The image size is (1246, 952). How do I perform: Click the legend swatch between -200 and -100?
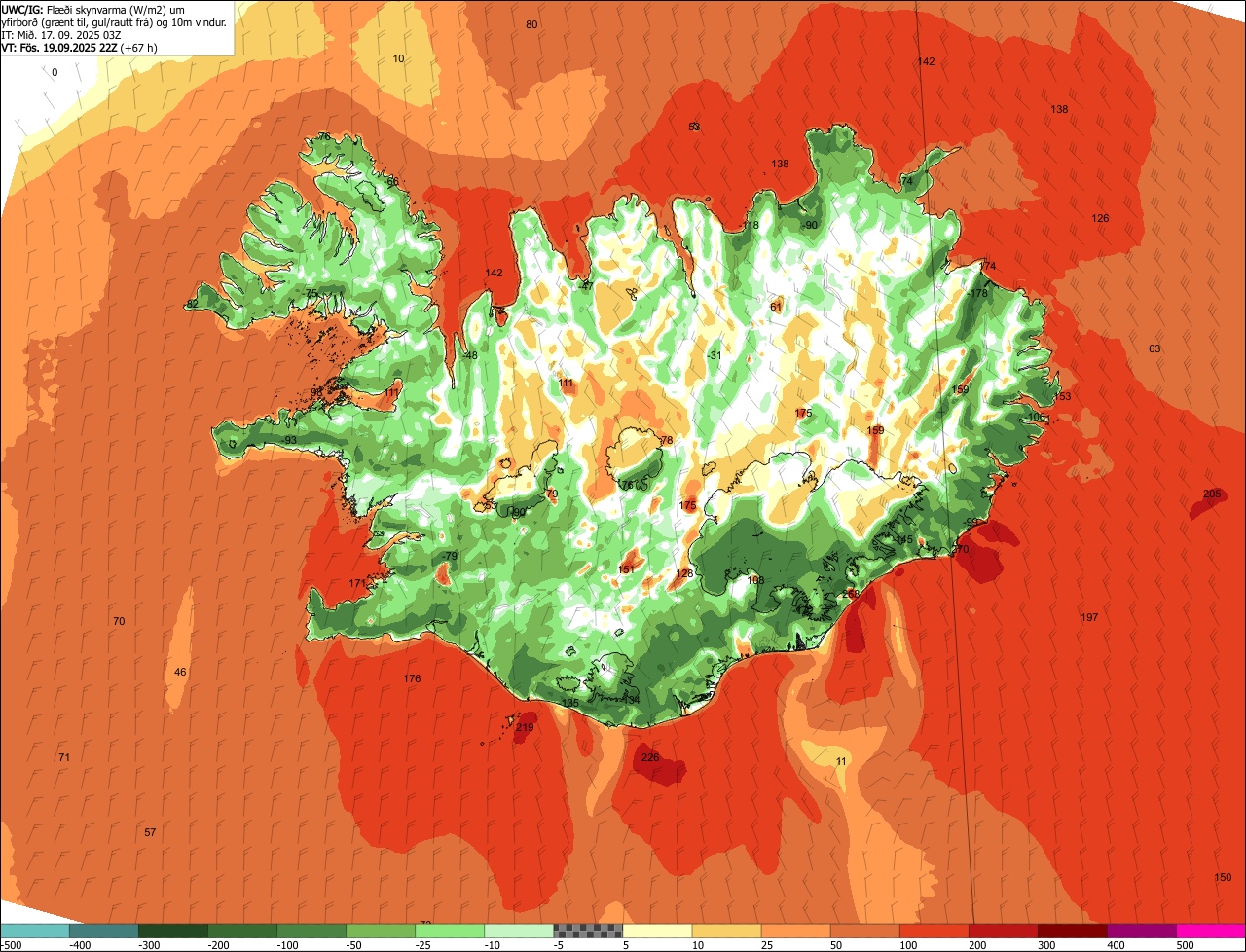(242, 931)
